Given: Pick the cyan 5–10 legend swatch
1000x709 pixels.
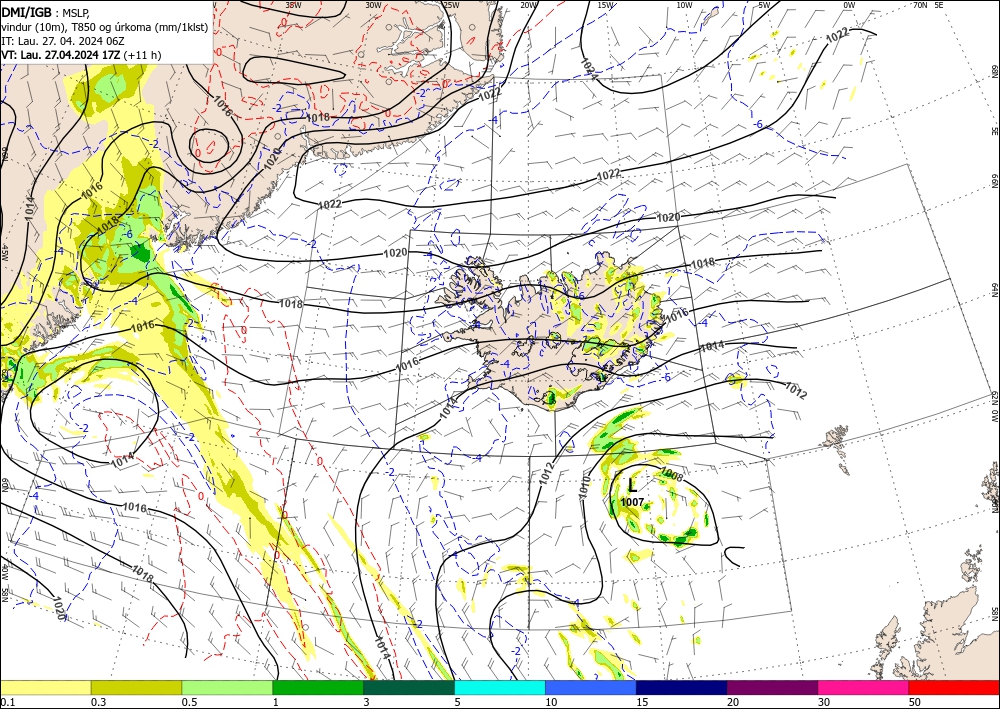Looking at the screenshot, I should (x=500, y=687).
